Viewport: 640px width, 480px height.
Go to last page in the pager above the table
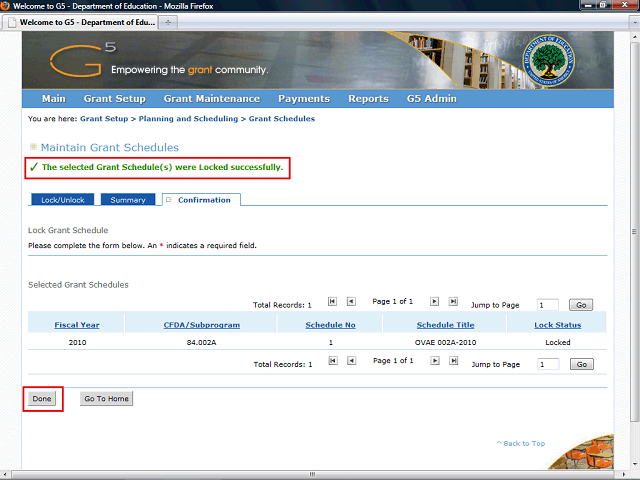453,302
